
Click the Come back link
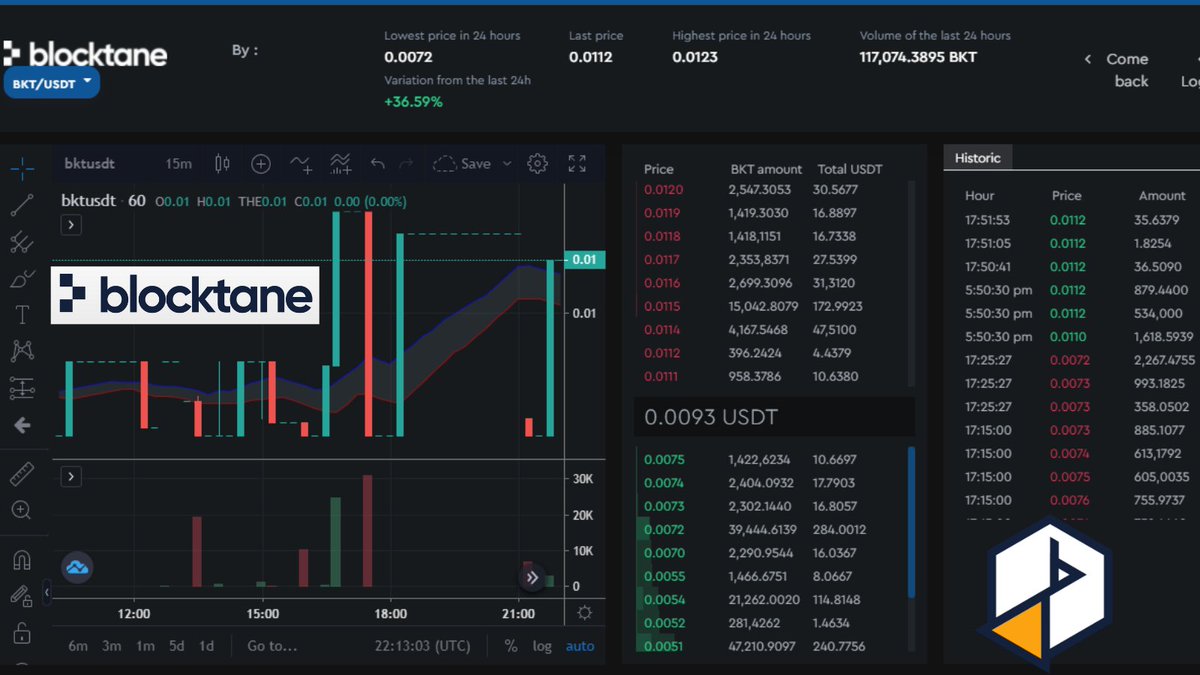click(x=1129, y=70)
